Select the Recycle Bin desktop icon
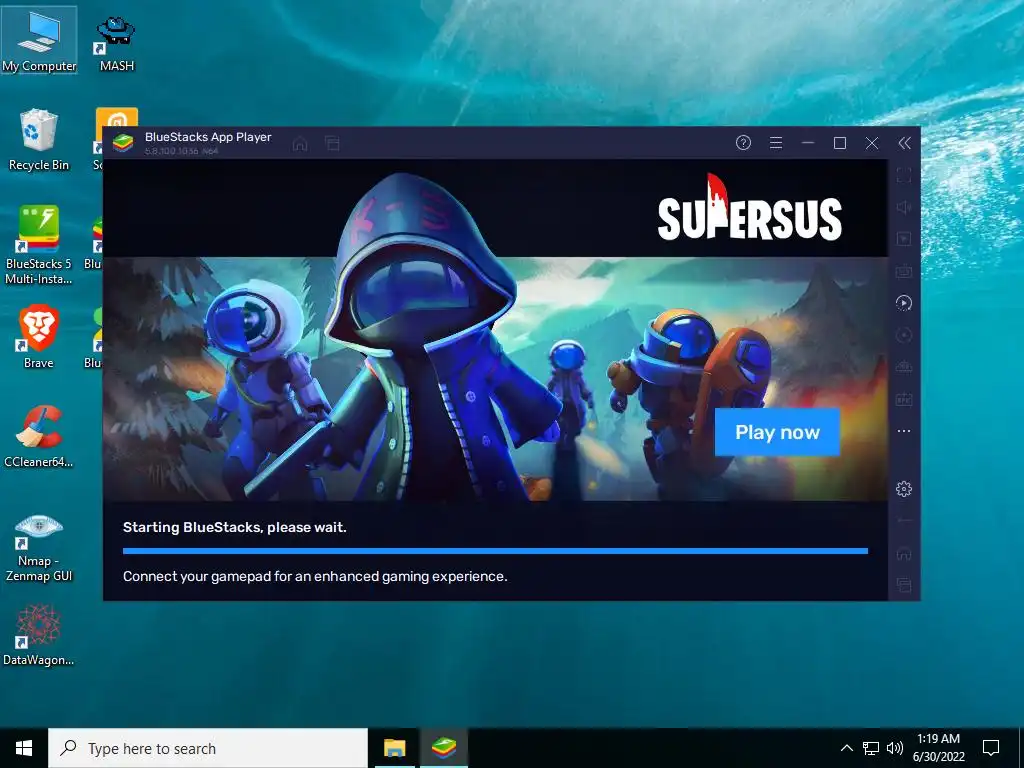 coord(39,140)
